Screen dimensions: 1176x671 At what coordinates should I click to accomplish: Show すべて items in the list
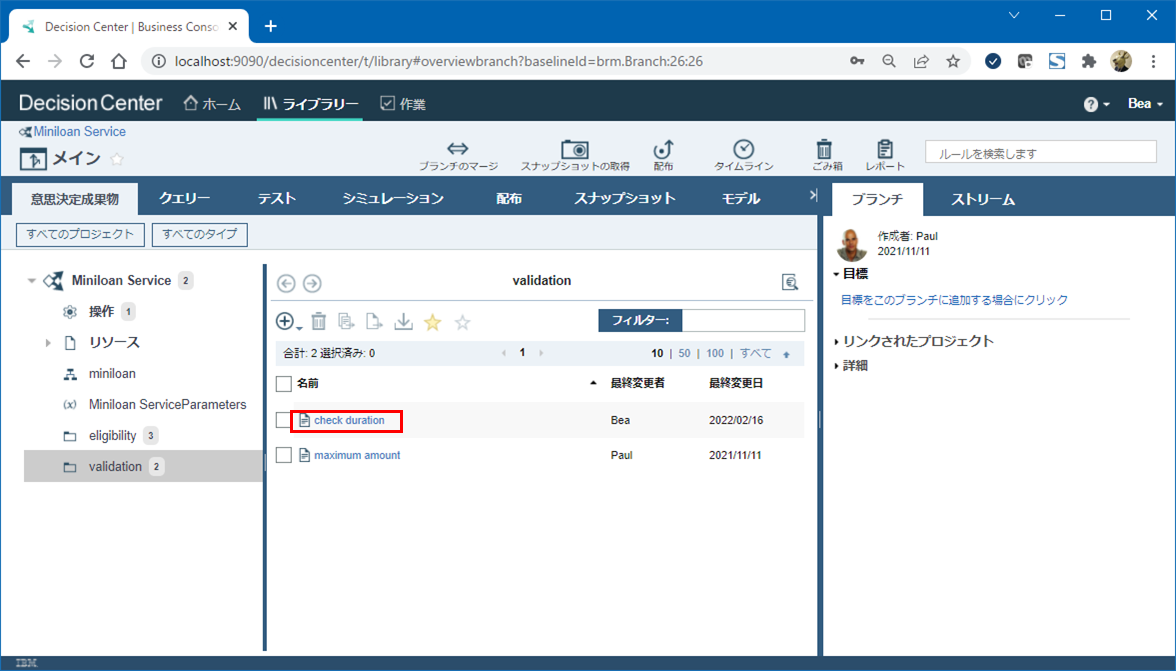tap(755, 353)
